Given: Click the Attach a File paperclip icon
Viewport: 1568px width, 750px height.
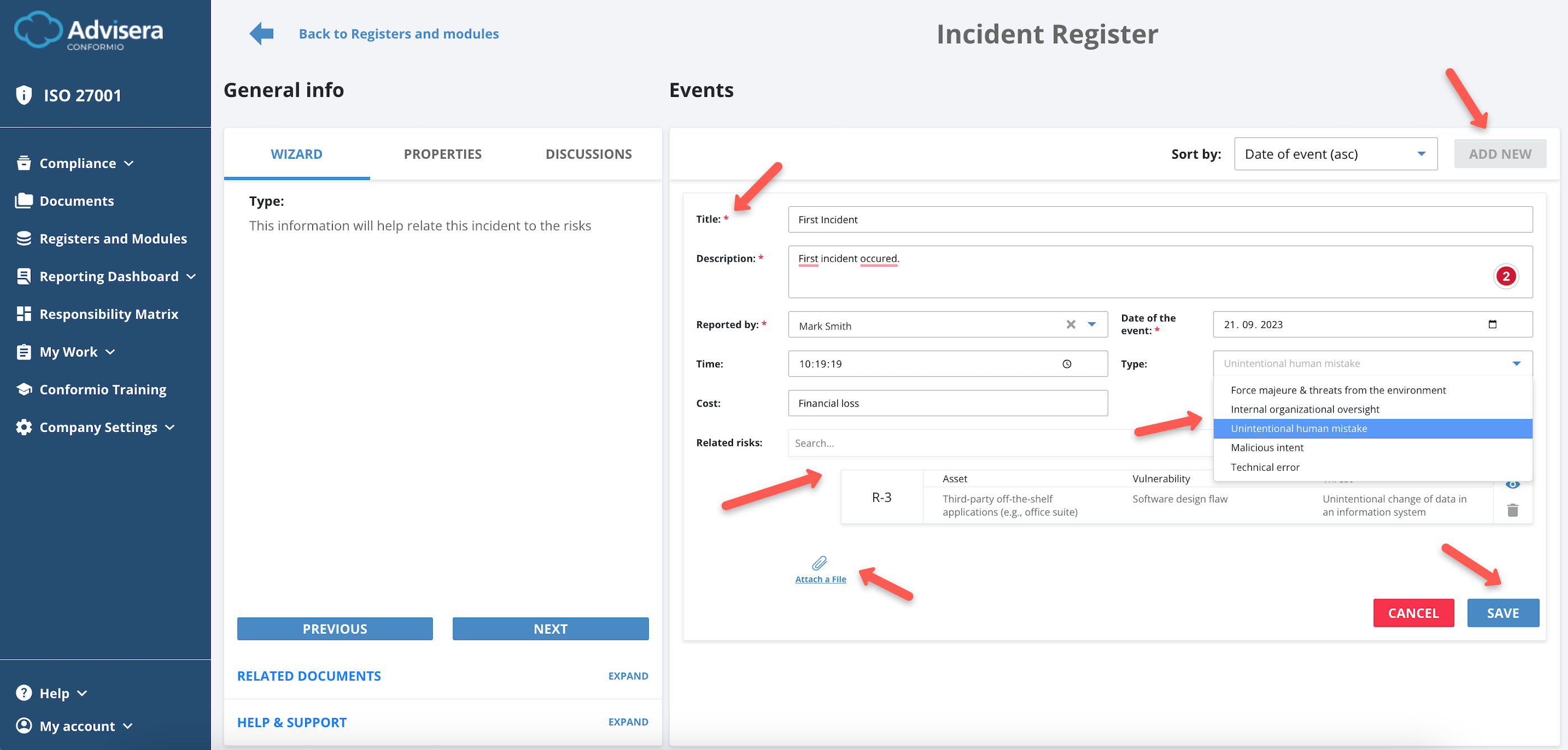Looking at the screenshot, I should tap(820, 564).
